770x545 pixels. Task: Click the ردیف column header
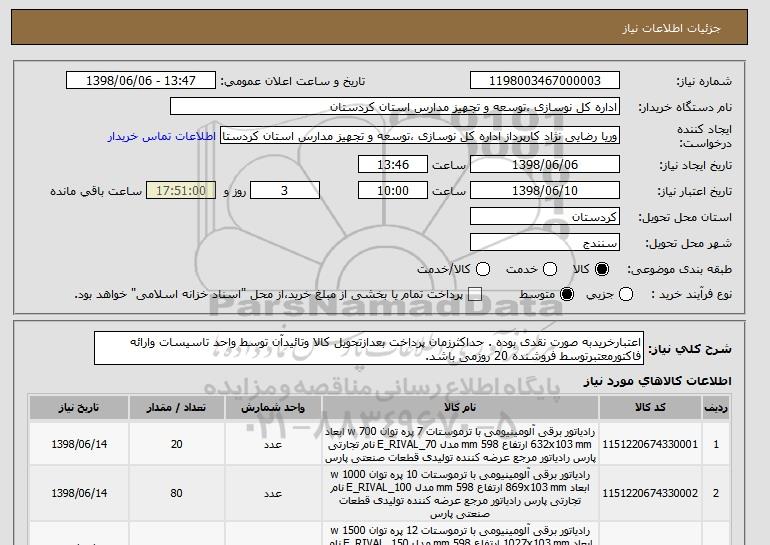pos(715,408)
